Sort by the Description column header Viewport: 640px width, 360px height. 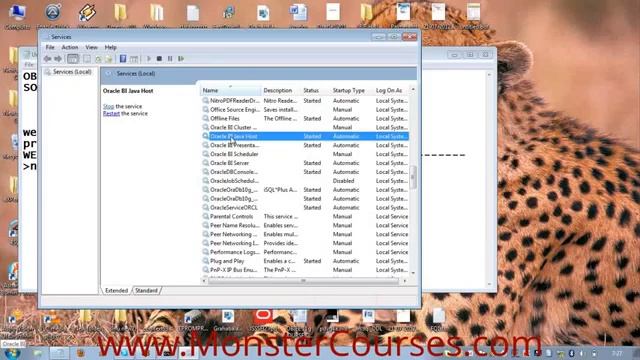(x=280, y=90)
